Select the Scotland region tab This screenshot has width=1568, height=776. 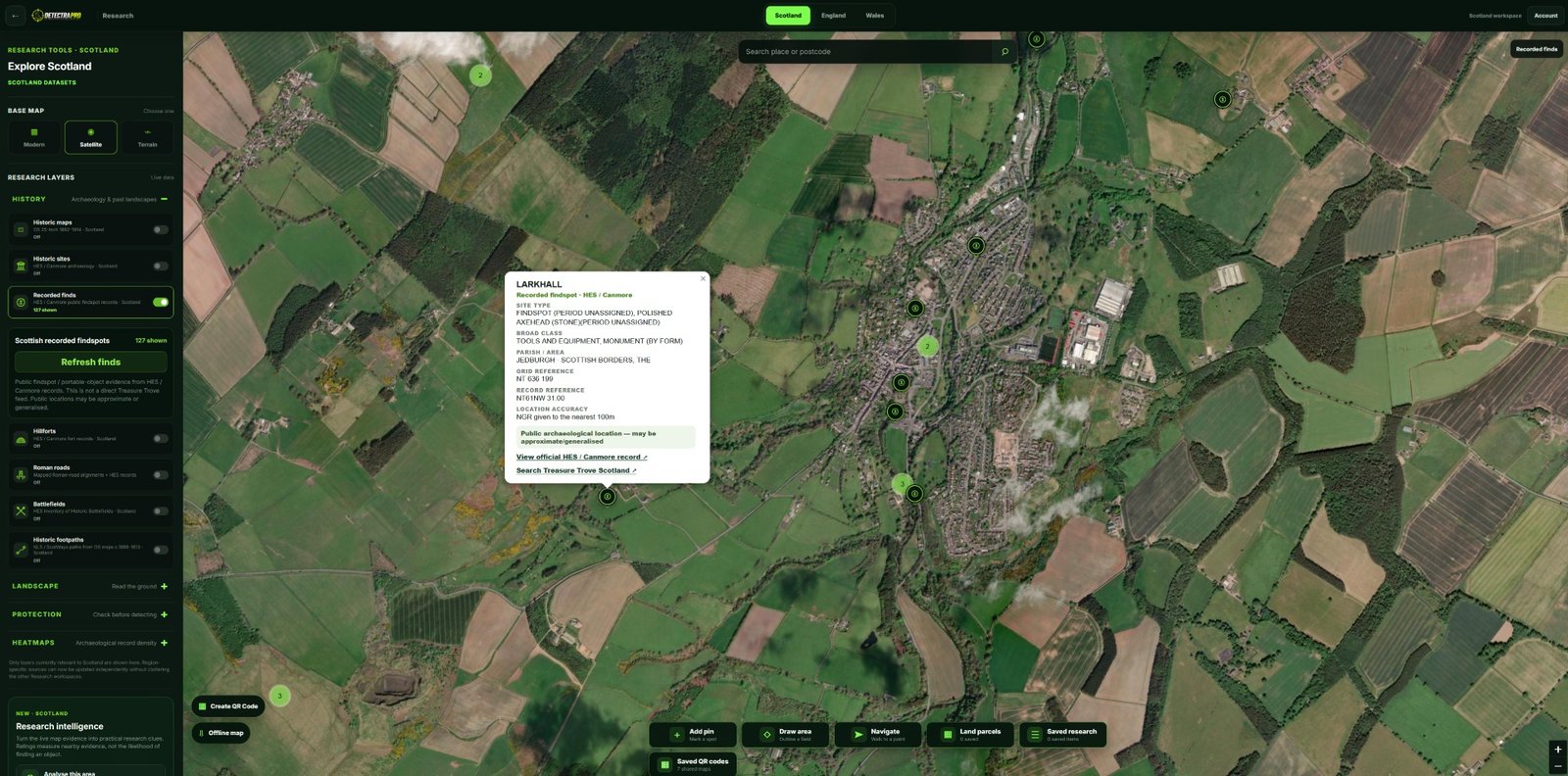pos(788,16)
